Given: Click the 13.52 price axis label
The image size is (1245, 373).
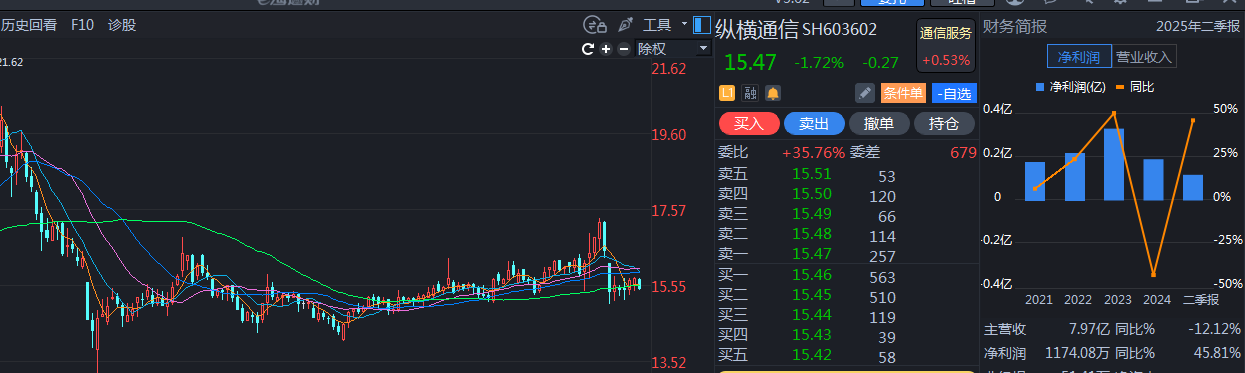Looking at the screenshot, I should tap(669, 362).
